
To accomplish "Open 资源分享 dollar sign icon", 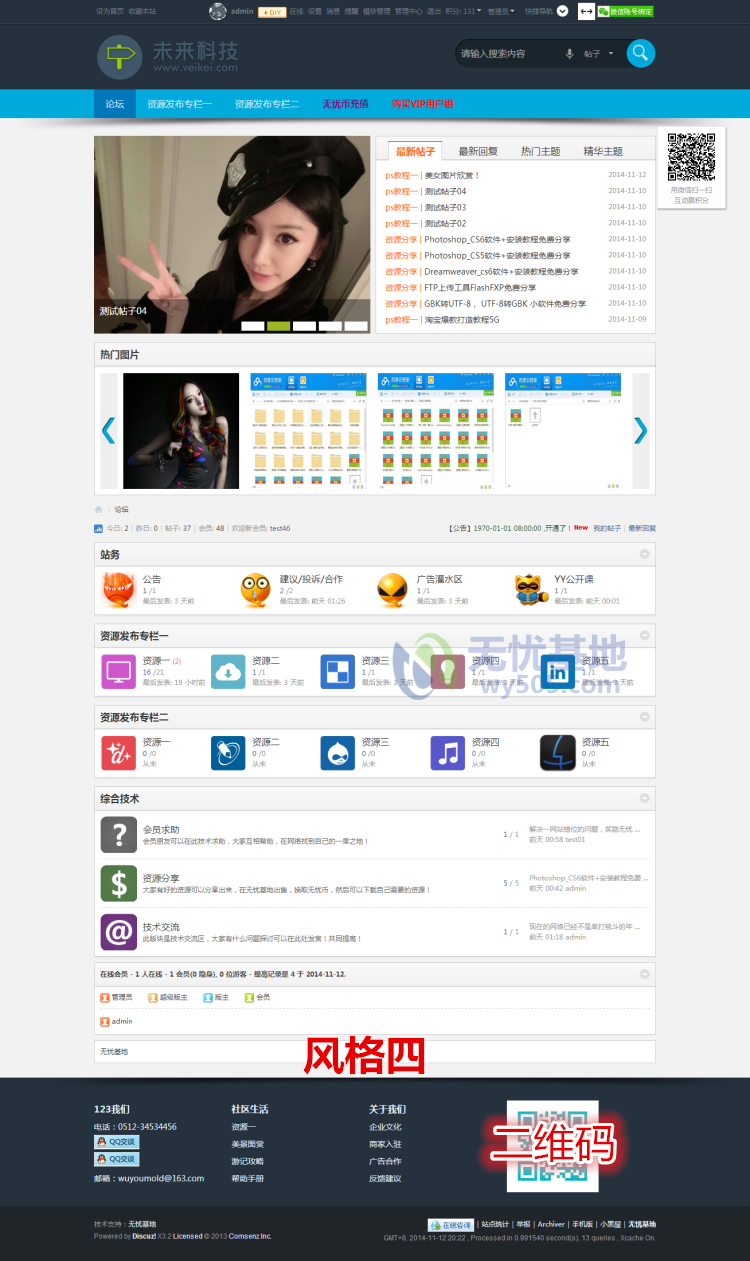I will 119,883.
